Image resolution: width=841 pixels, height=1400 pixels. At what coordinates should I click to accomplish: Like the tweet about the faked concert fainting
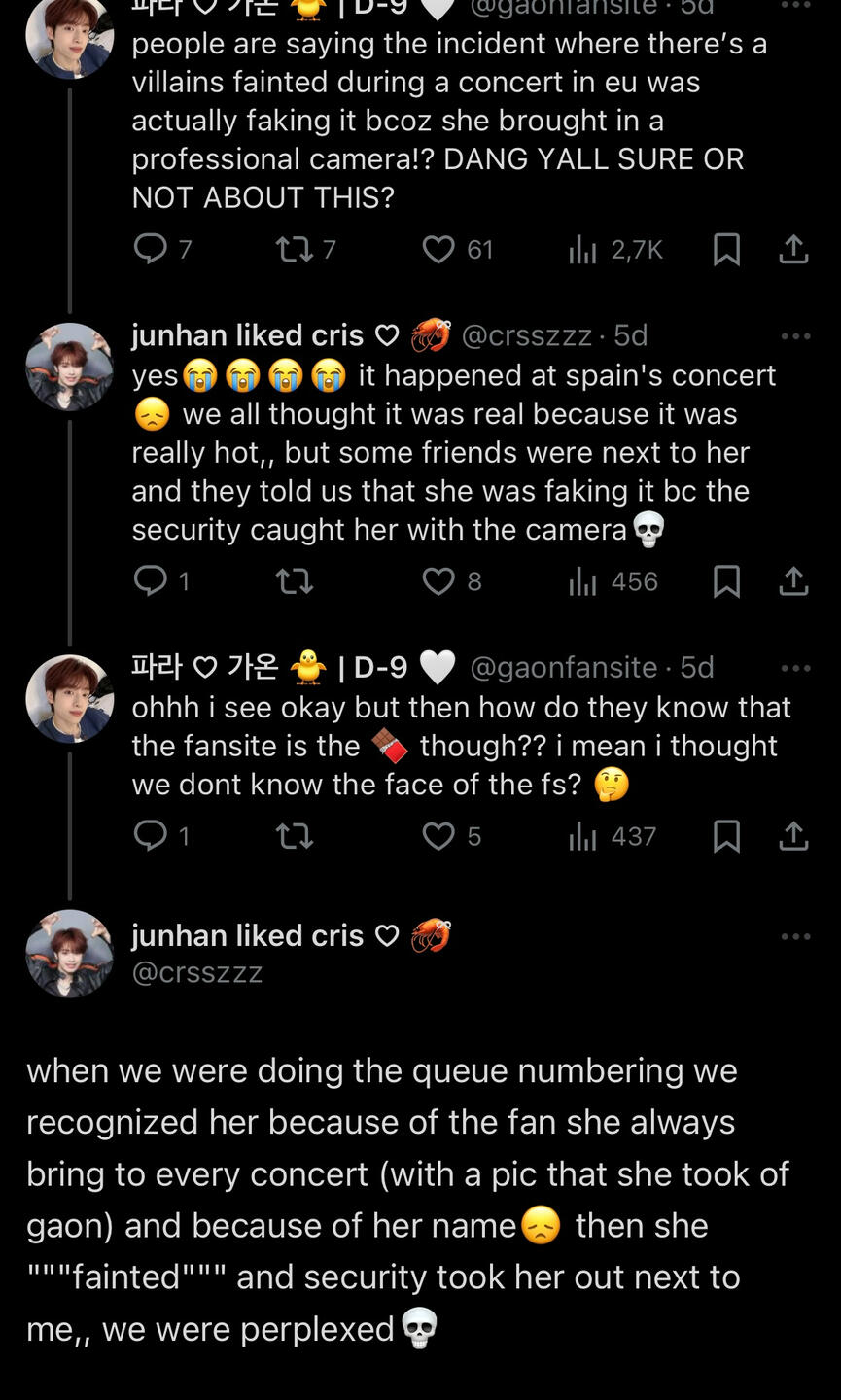[438, 250]
